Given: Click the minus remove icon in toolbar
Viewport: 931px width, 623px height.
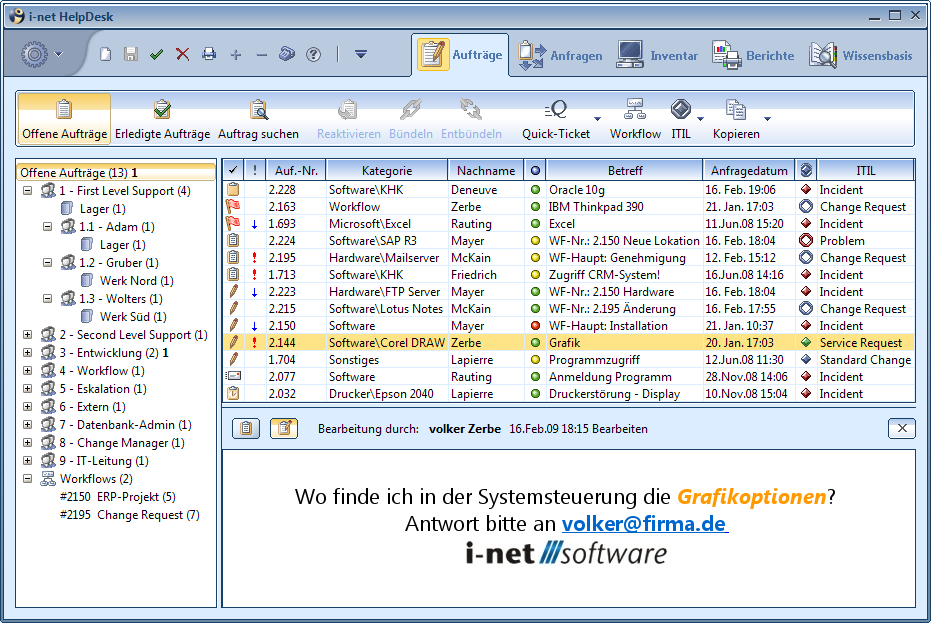Looking at the screenshot, I should pyautogui.click(x=262, y=55).
